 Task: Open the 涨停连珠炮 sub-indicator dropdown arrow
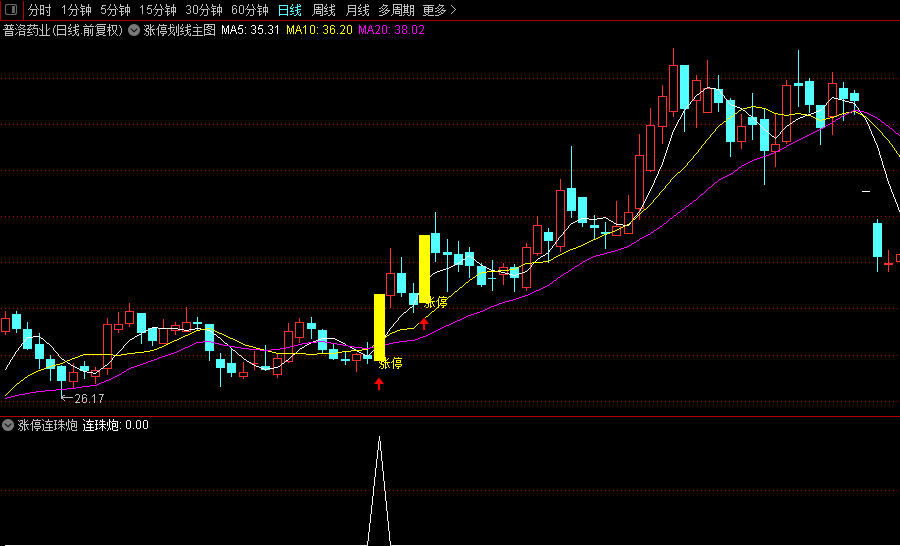pyautogui.click(x=8, y=425)
